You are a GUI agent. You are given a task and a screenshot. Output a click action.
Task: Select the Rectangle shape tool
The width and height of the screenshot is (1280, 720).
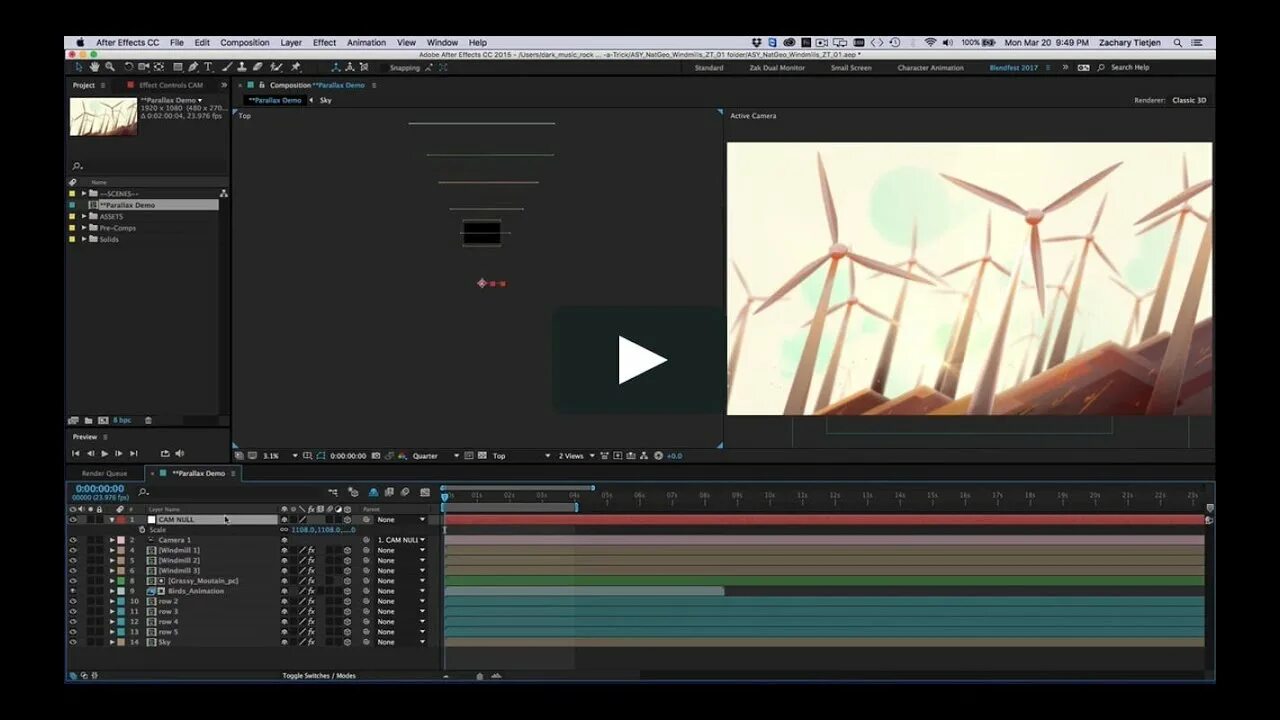tap(178, 67)
